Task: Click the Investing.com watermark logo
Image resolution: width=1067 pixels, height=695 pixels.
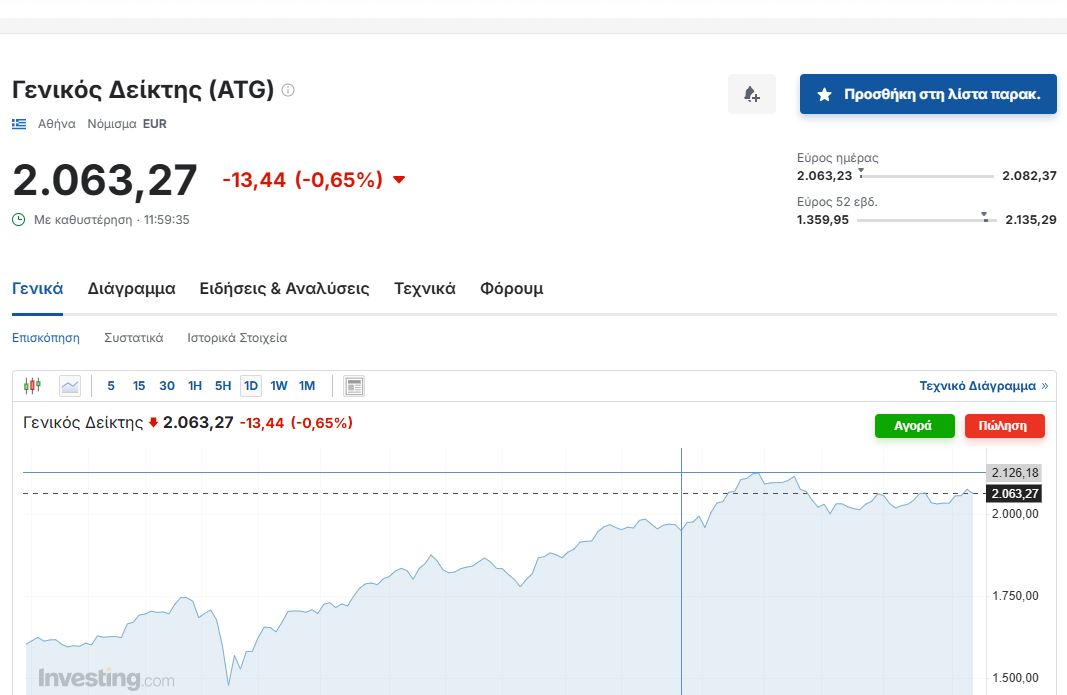Action: point(105,679)
